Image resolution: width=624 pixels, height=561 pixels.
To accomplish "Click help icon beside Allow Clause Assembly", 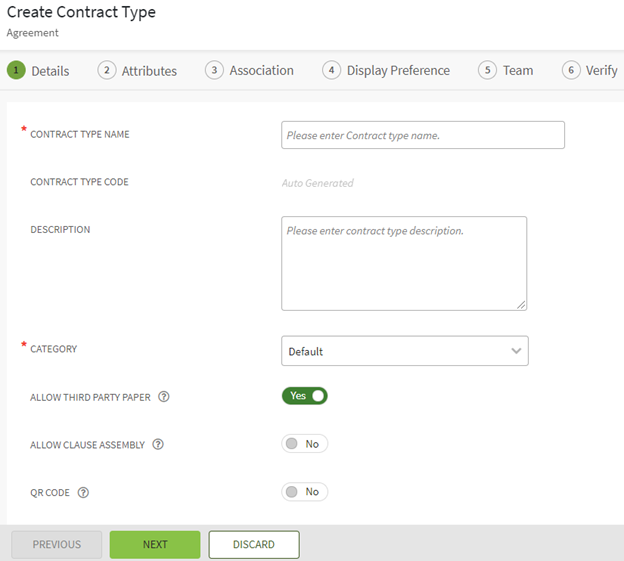I will (158, 445).
